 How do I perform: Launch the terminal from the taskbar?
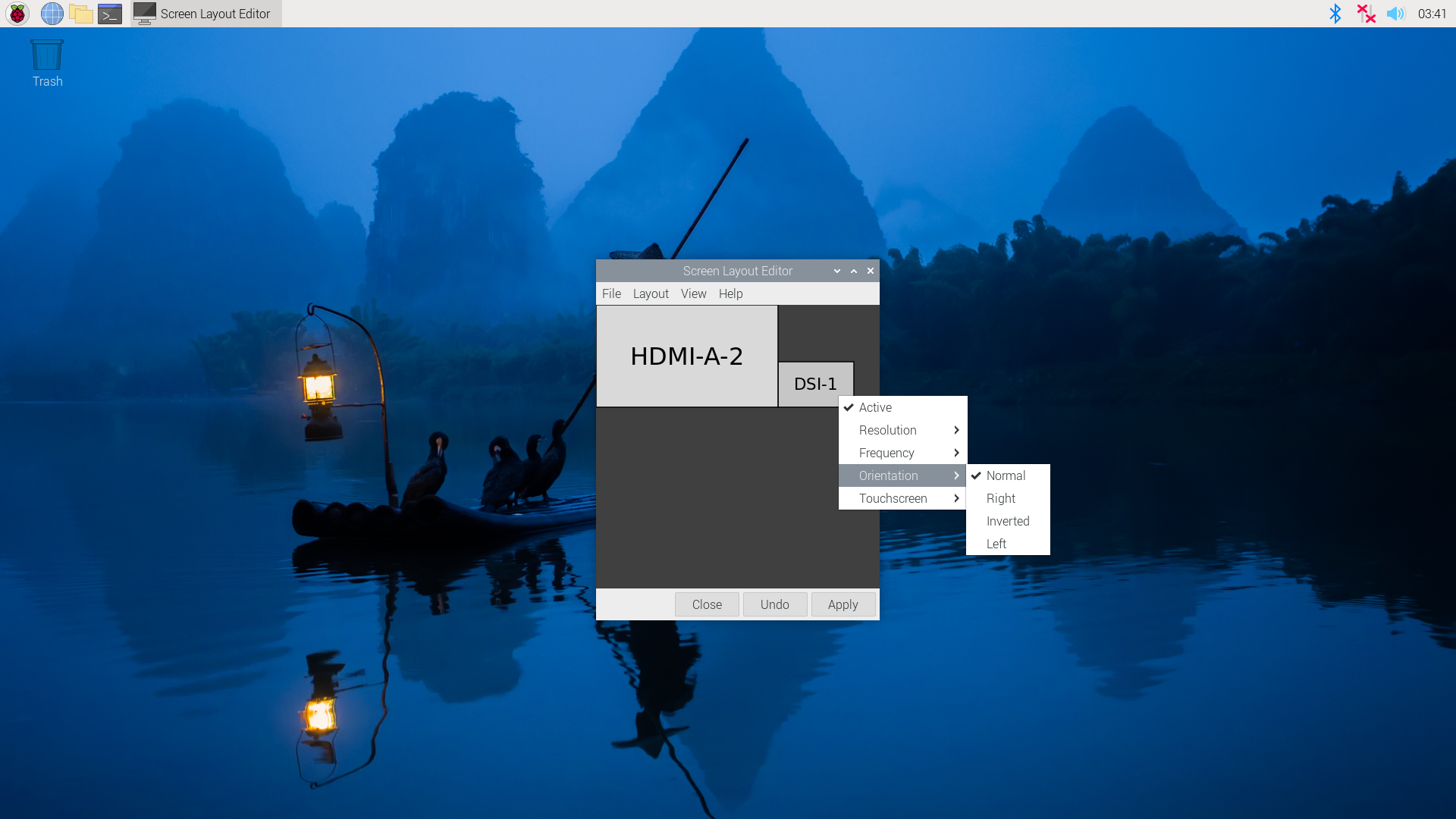coord(110,13)
